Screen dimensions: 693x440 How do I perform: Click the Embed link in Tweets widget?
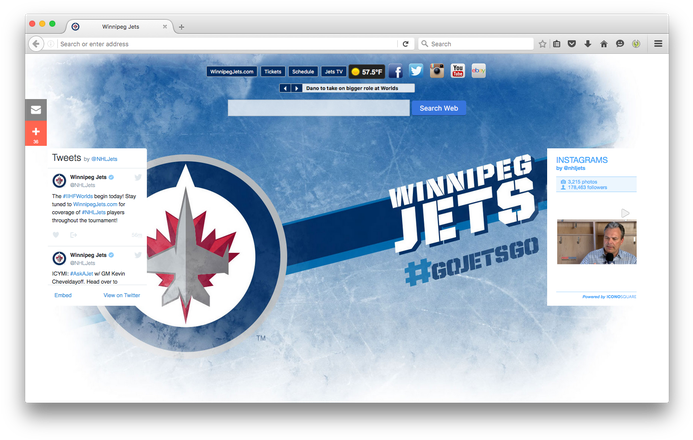tap(63, 295)
